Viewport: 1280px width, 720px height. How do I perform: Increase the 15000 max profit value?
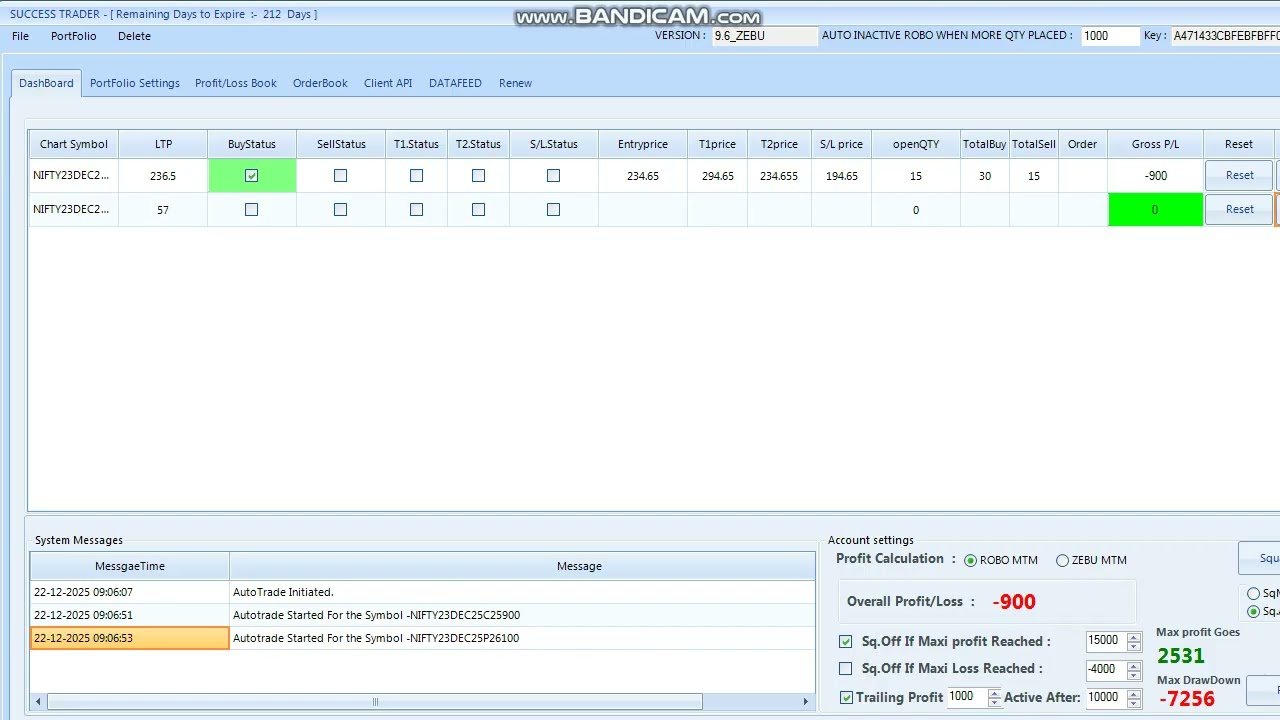point(1133,636)
